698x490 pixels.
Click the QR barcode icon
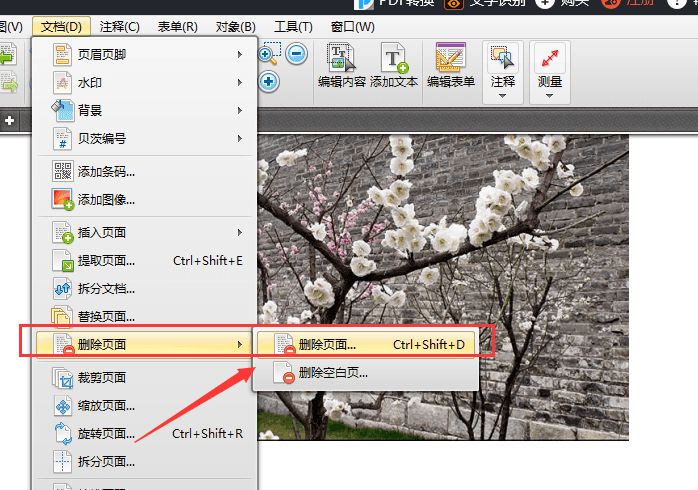point(62,171)
